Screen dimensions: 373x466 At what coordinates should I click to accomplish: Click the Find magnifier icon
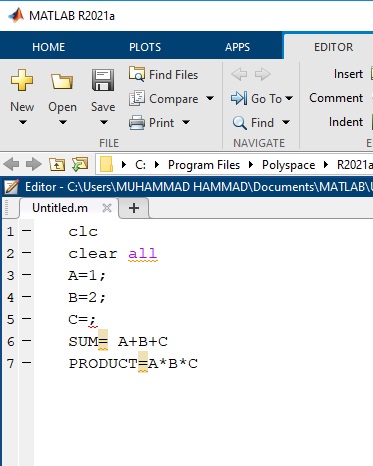coord(239,123)
